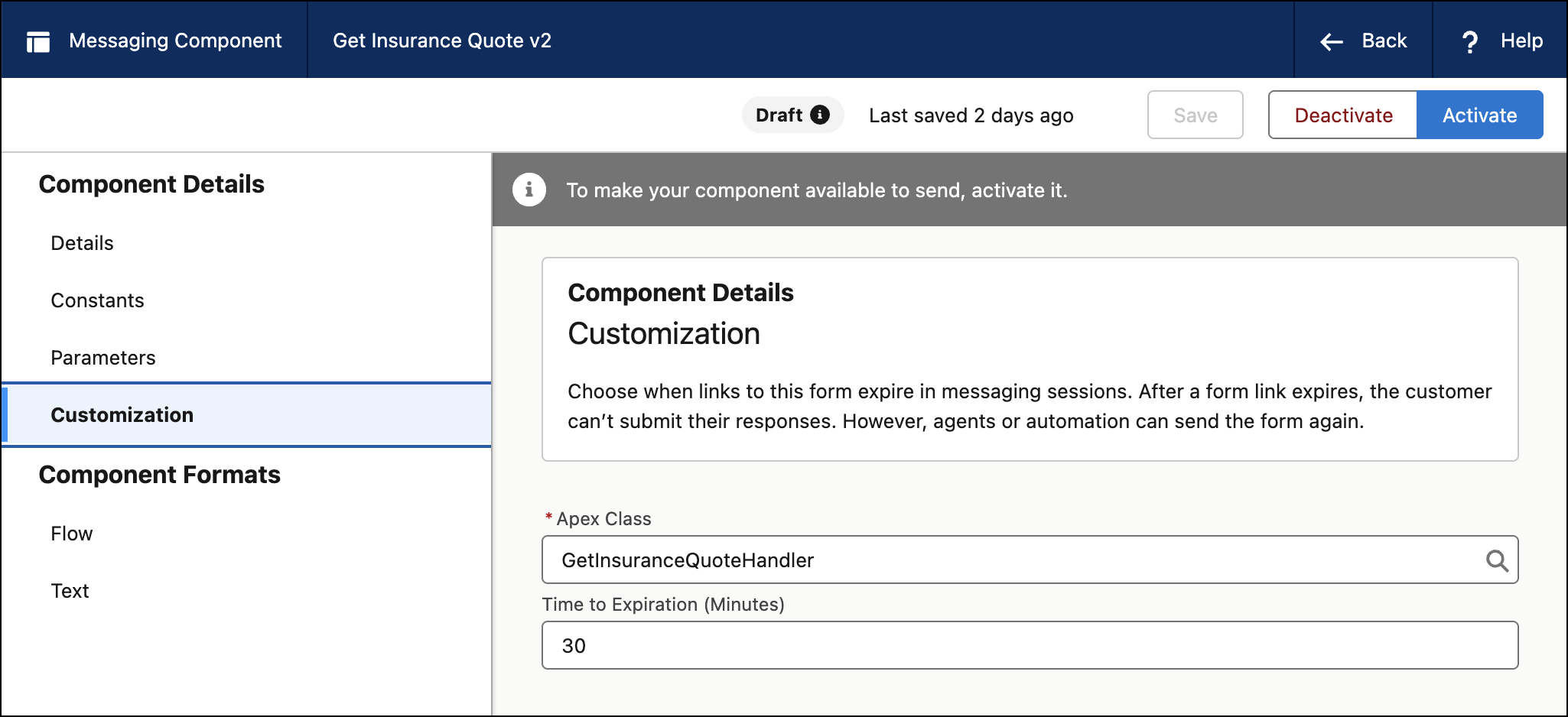Click the Draft status info icon

[x=820, y=115]
